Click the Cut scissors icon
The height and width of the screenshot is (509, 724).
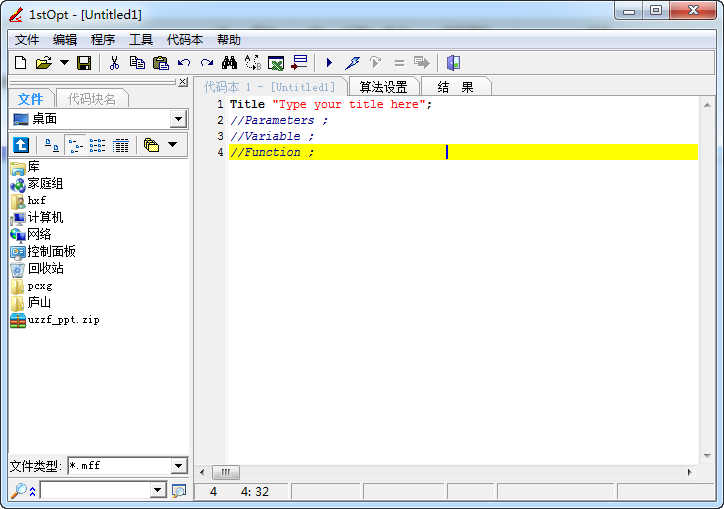(114, 63)
